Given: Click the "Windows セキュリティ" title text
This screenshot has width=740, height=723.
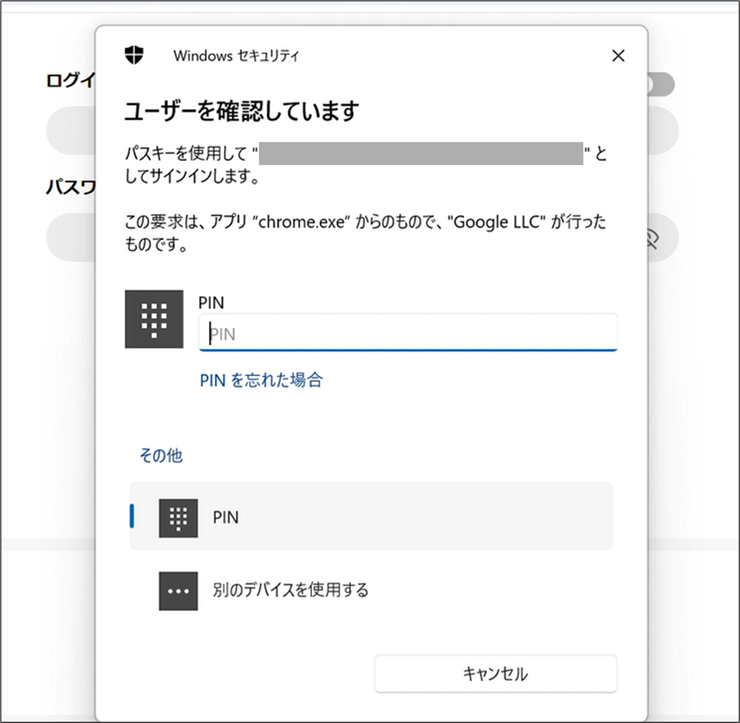Looking at the screenshot, I should [236, 56].
